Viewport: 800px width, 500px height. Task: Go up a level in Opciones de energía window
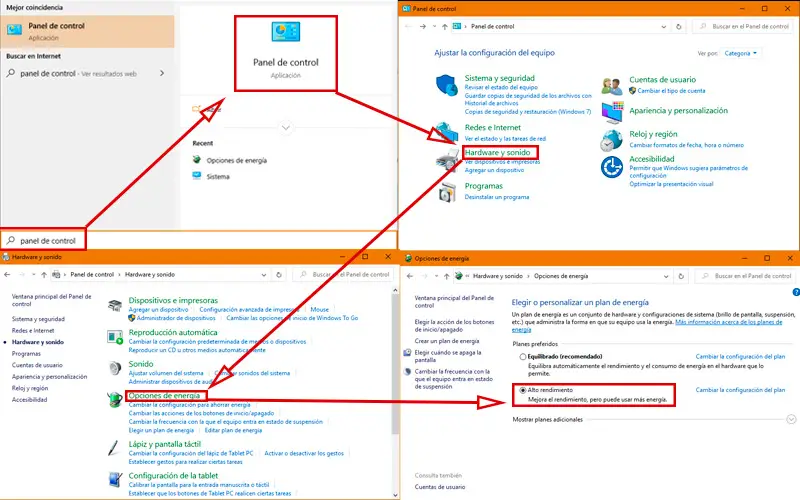click(x=446, y=276)
